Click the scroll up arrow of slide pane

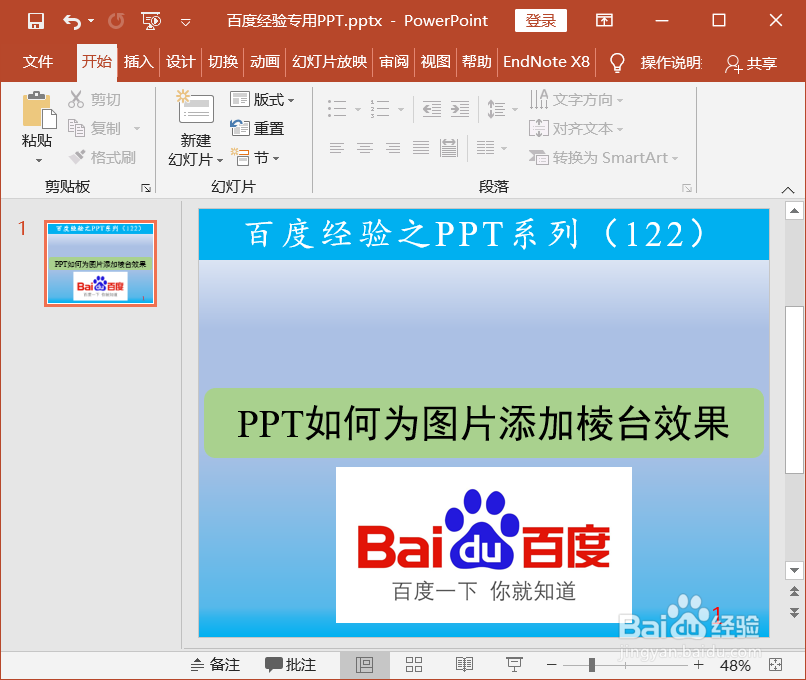(794, 211)
